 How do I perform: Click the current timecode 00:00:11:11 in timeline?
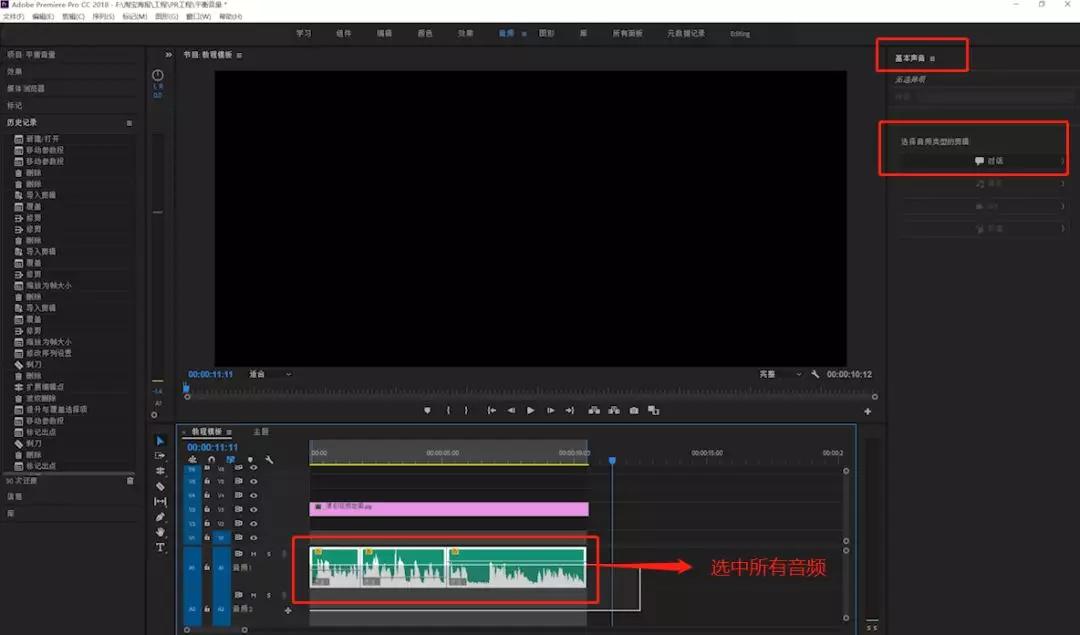pos(212,447)
